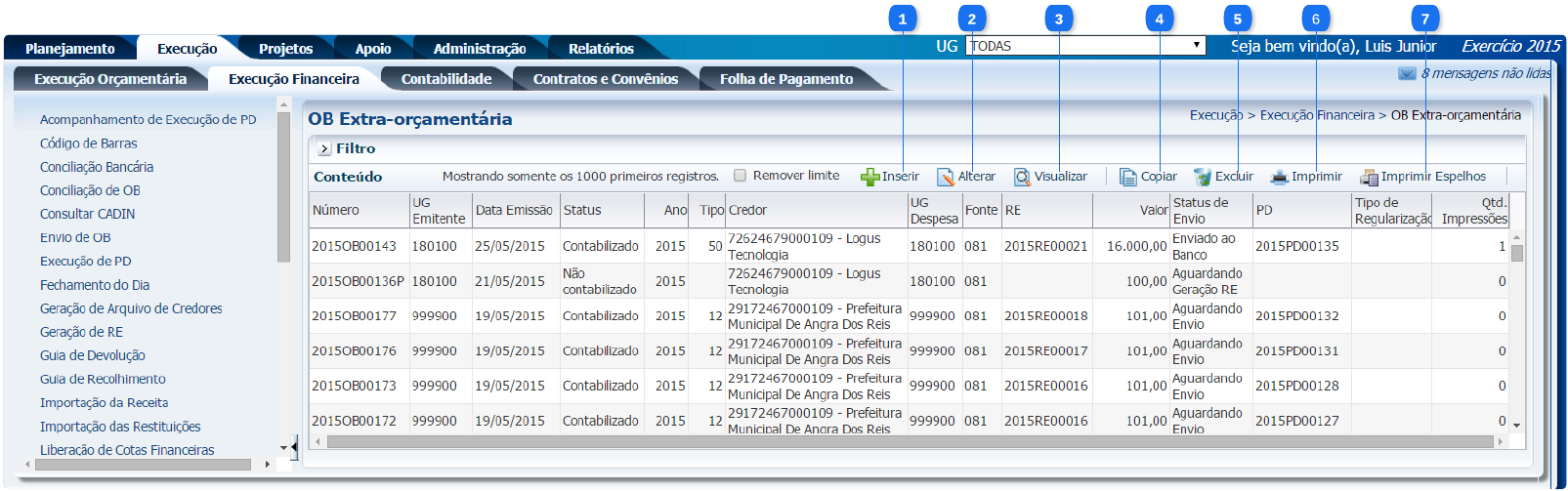Switch to the Contabilidade tab

click(x=445, y=79)
